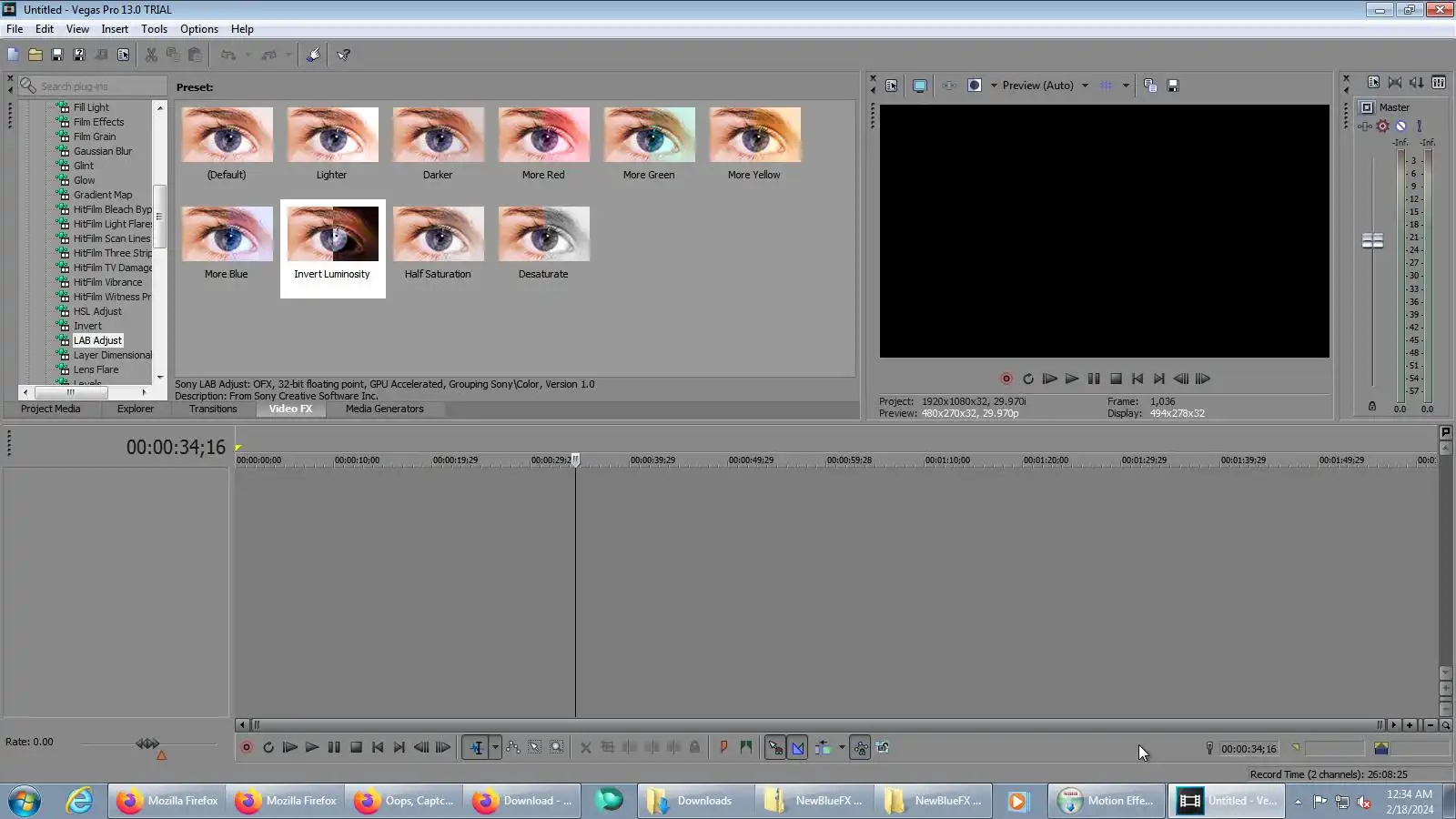
Task: Open the preview Overlays dropdown arrow
Action: coord(1126,86)
